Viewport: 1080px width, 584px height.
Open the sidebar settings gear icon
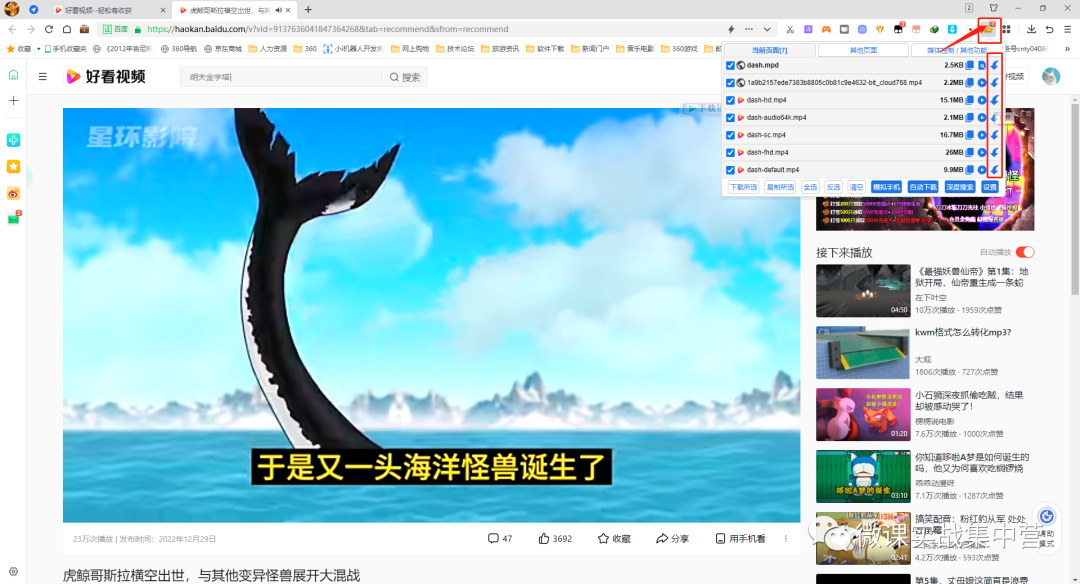pyautogui.click(x=13, y=572)
